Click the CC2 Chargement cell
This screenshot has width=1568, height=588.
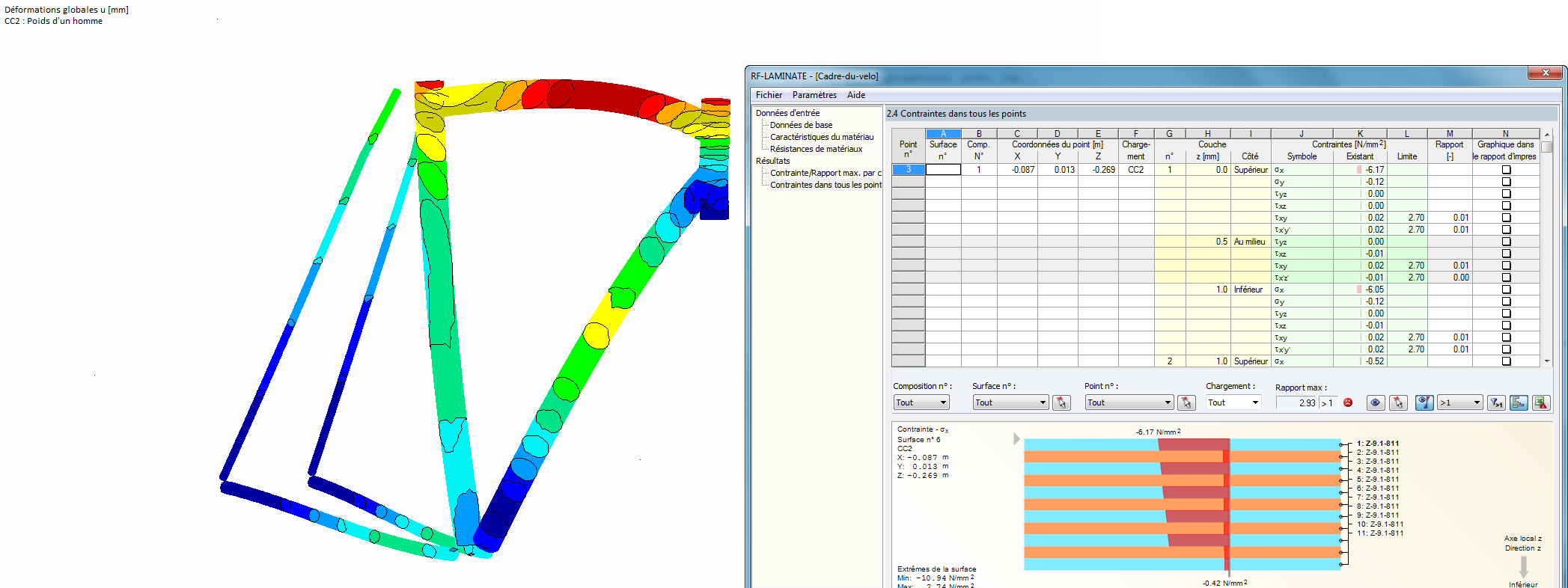pyautogui.click(x=1135, y=170)
